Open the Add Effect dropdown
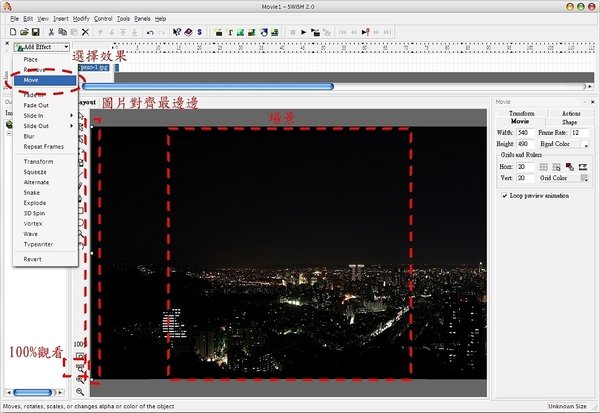 pyautogui.click(x=42, y=47)
